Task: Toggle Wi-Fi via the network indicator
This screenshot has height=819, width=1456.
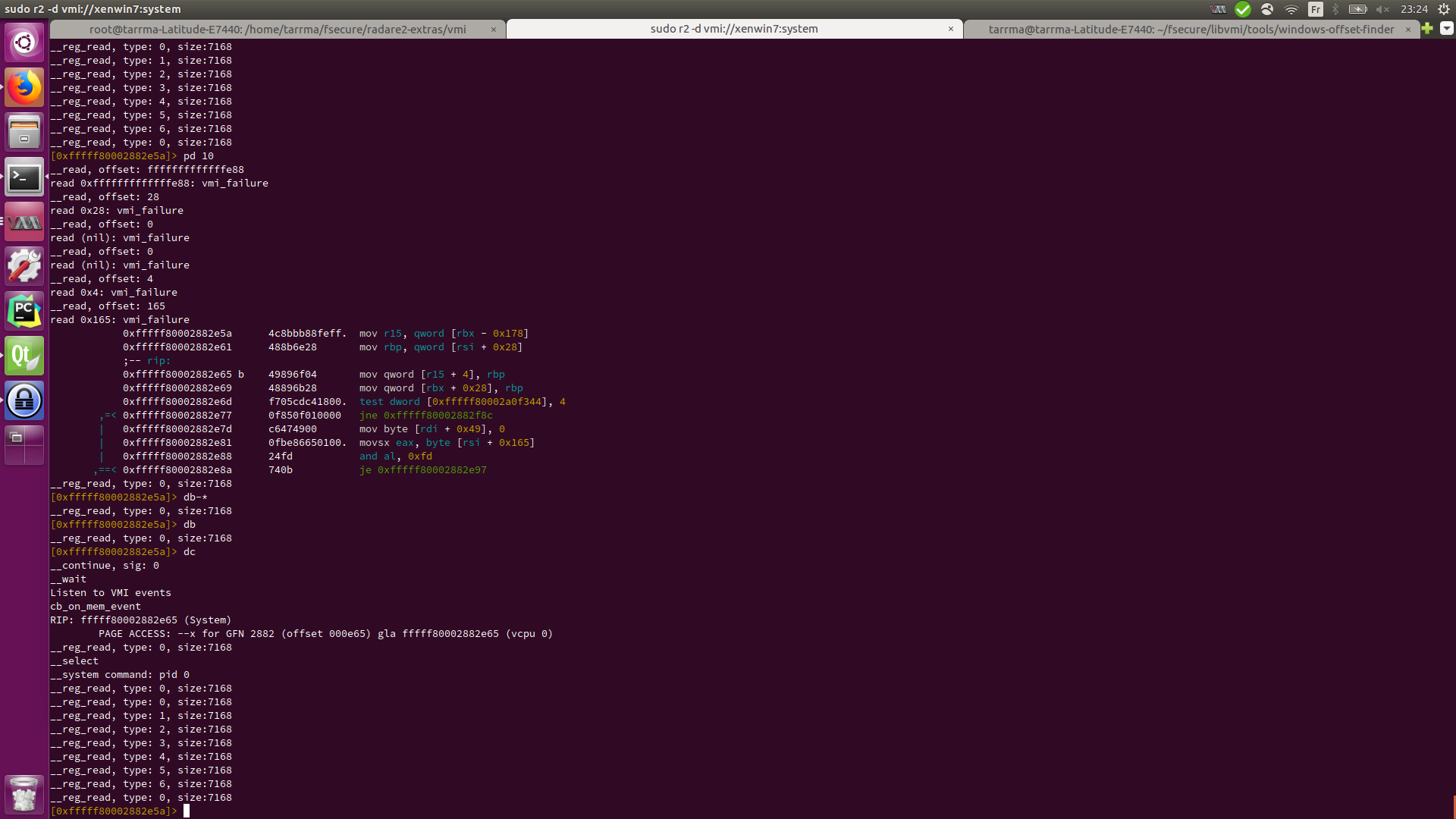Action: (1293, 10)
